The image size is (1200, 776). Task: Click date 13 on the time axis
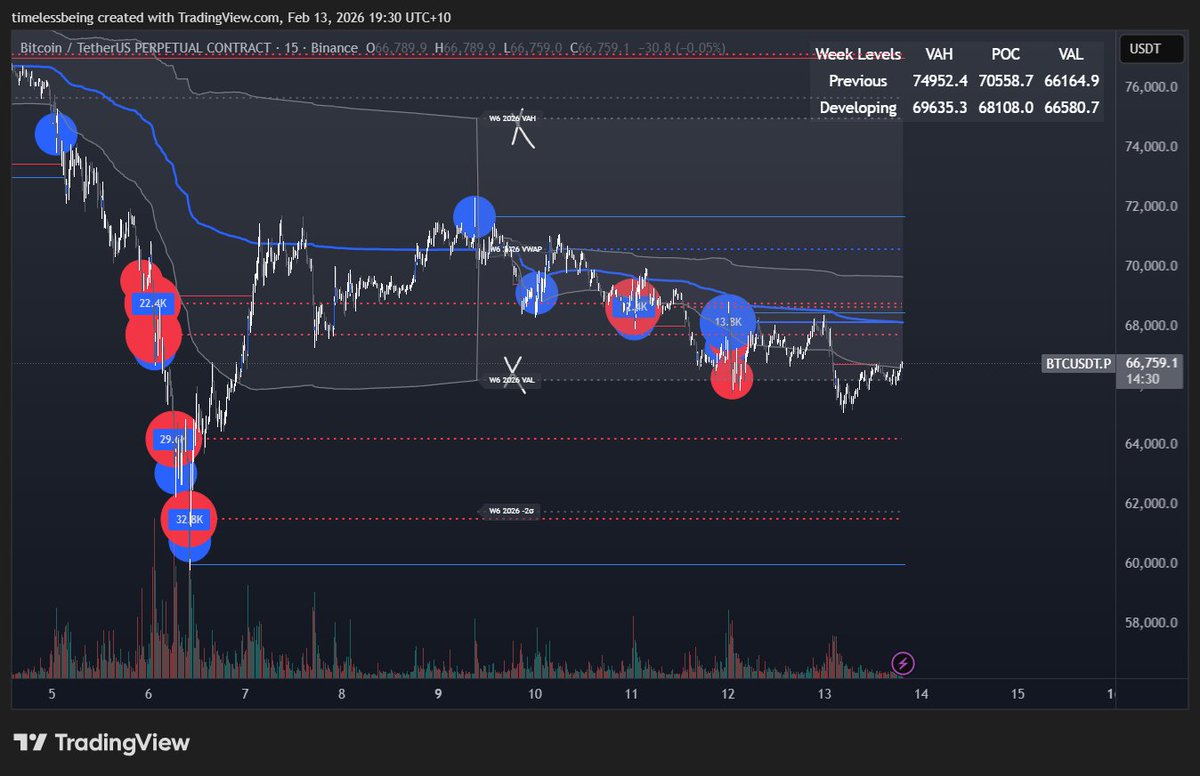[825, 694]
